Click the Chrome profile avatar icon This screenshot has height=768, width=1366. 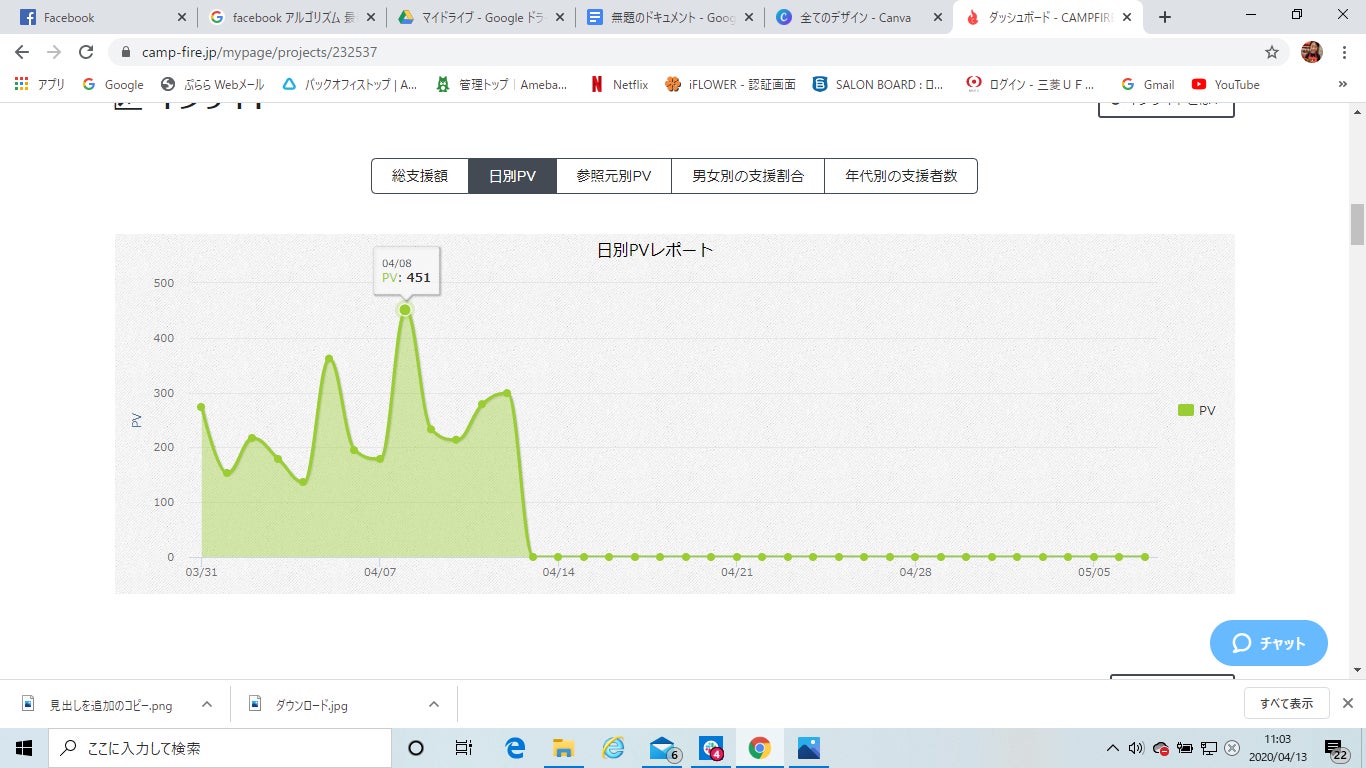click(1311, 52)
